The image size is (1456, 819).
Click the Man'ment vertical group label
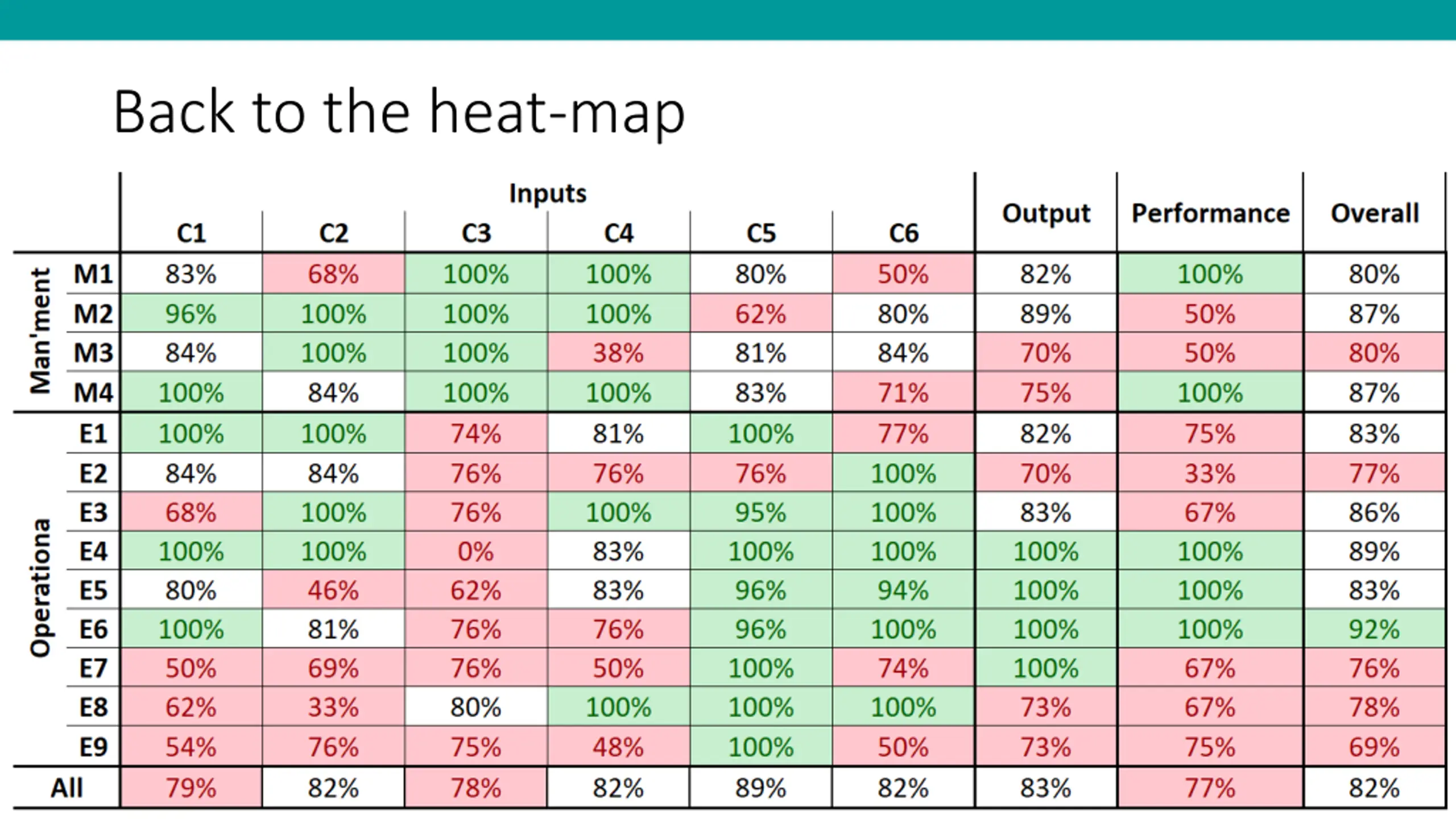point(41,332)
